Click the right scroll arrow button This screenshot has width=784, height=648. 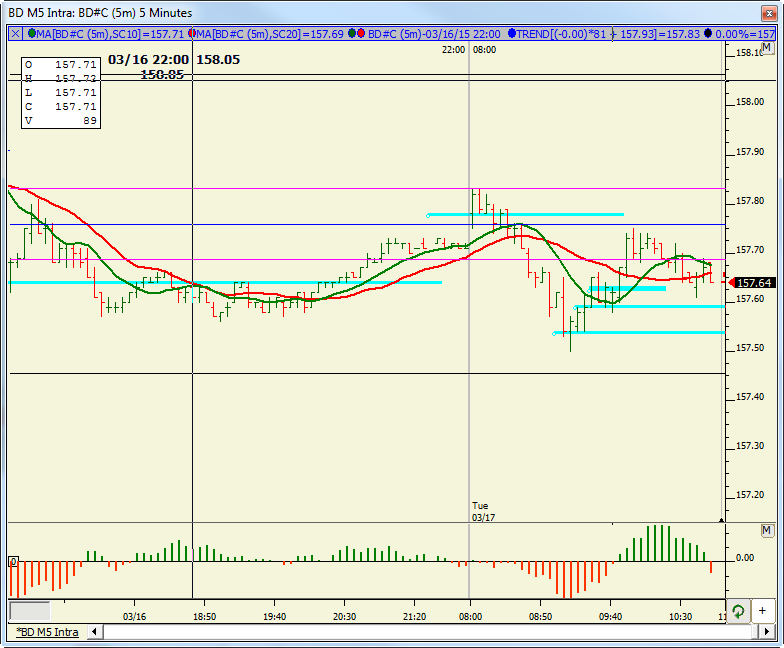(767, 632)
